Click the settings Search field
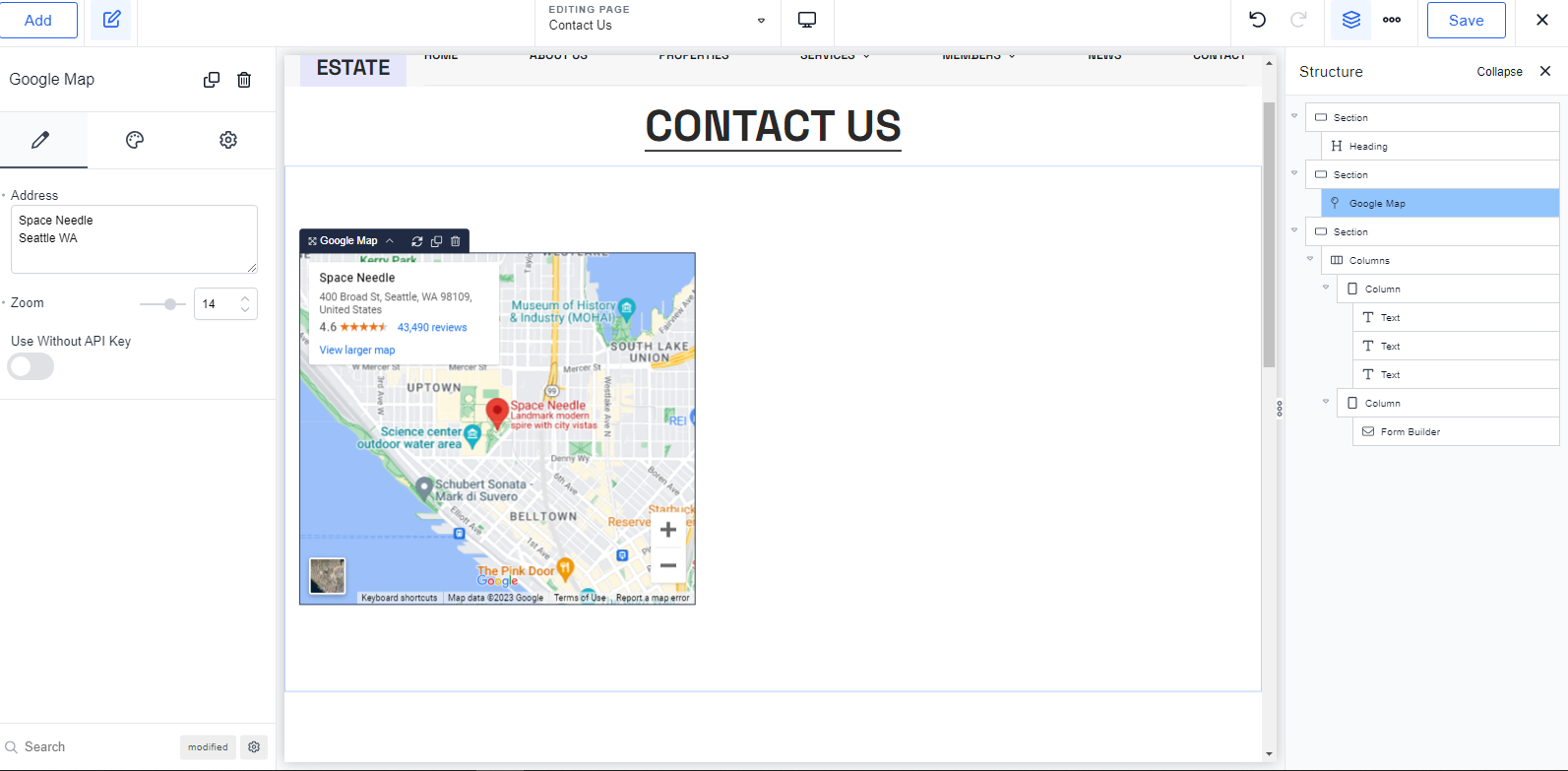1568x771 pixels. pyautogui.click(x=89, y=747)
